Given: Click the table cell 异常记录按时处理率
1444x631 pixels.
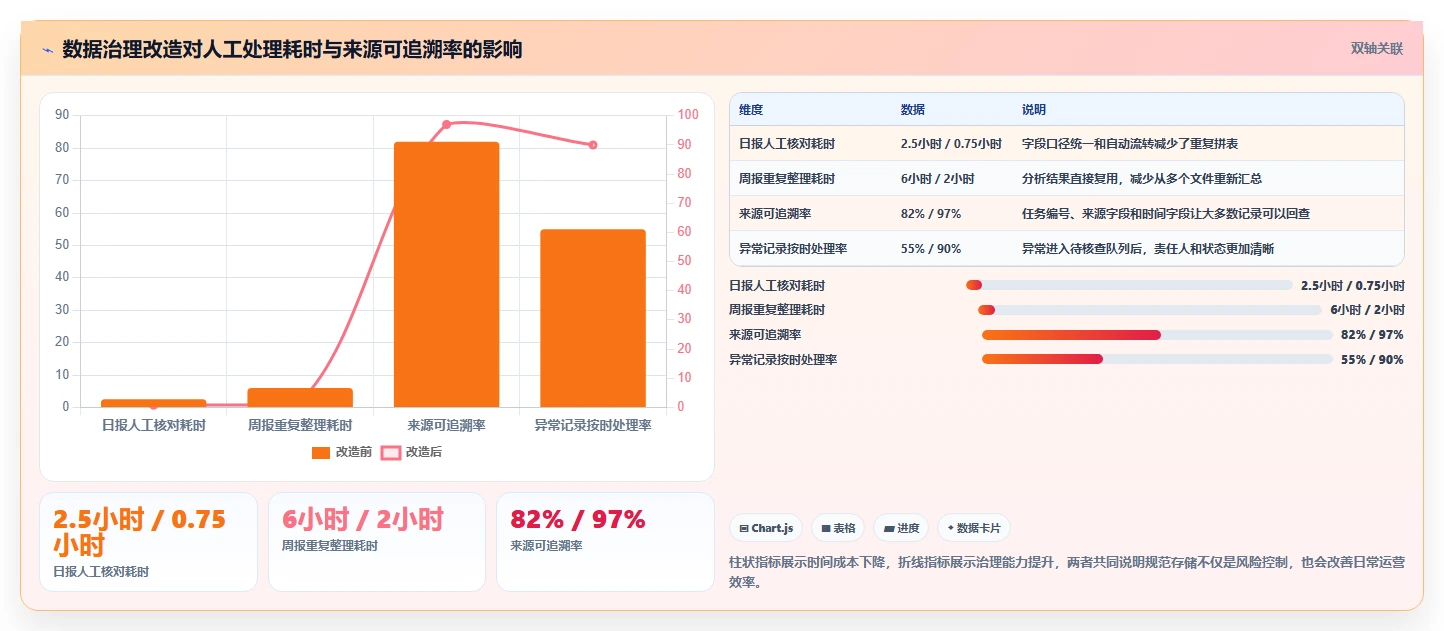Looking at the screenshot, I should pos(793,249).
